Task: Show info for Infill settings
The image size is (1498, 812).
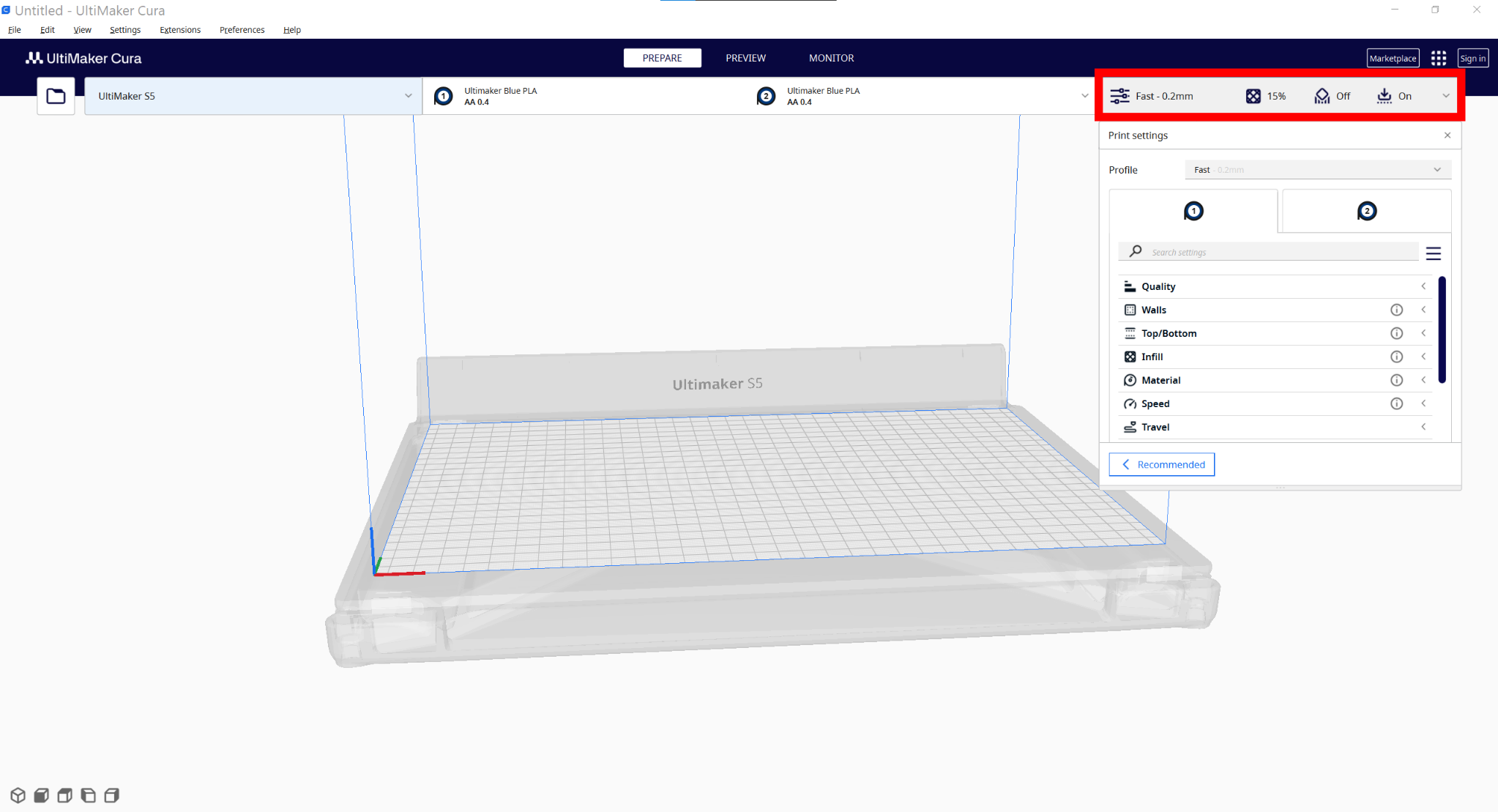Action: pyautogui.click(x=1396, y=357)
